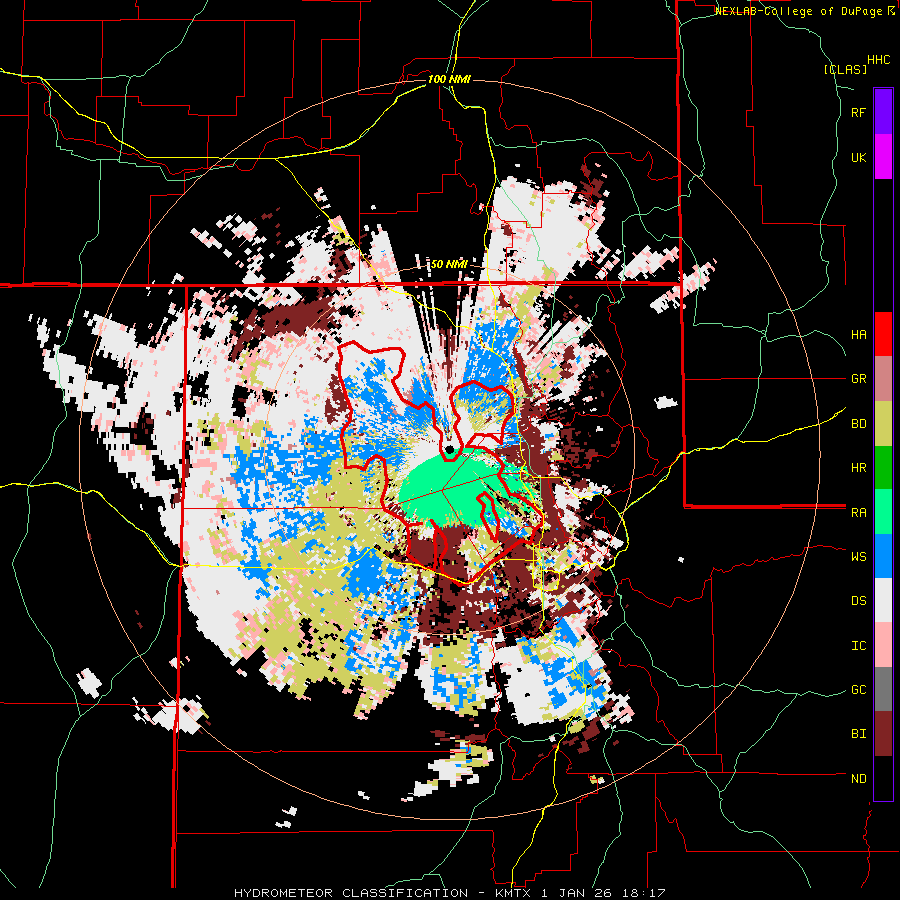Select the DS white legend swatch
Screen dimensions: 900x900
pyautogui.click(x=883, y=601)
